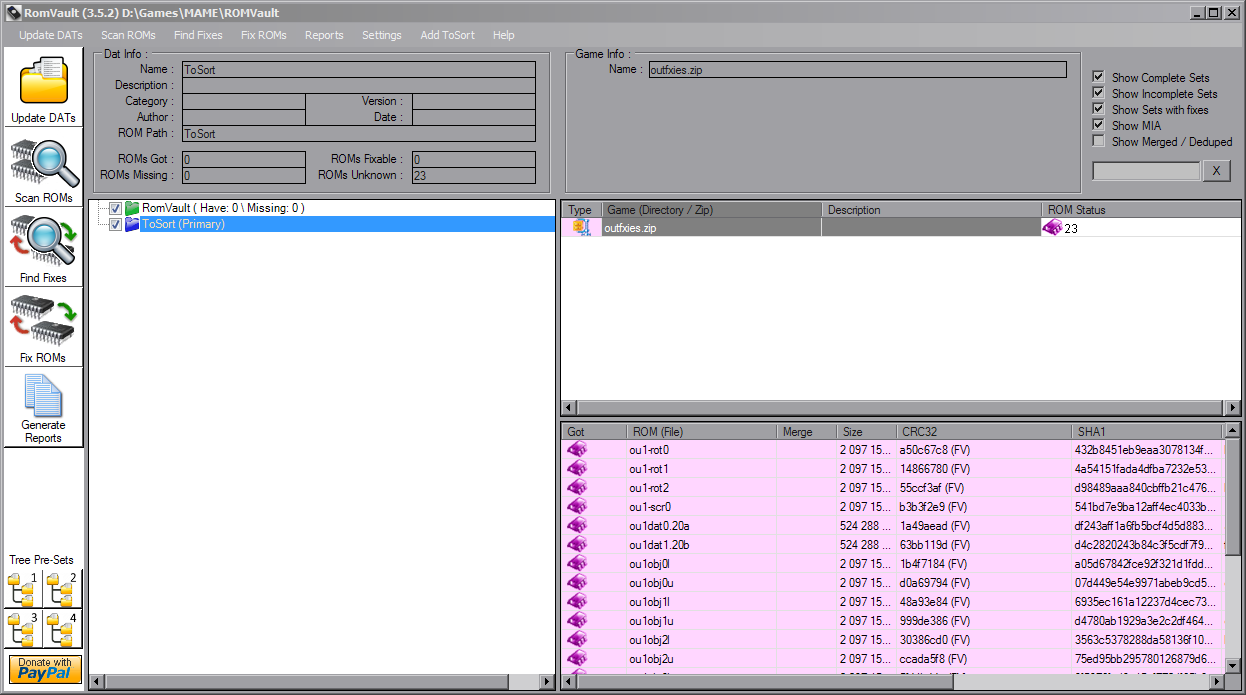The image size is (1246, 695).
Task: Untick the ToSort (Primary) checkbox
Action: pos(115,224)
